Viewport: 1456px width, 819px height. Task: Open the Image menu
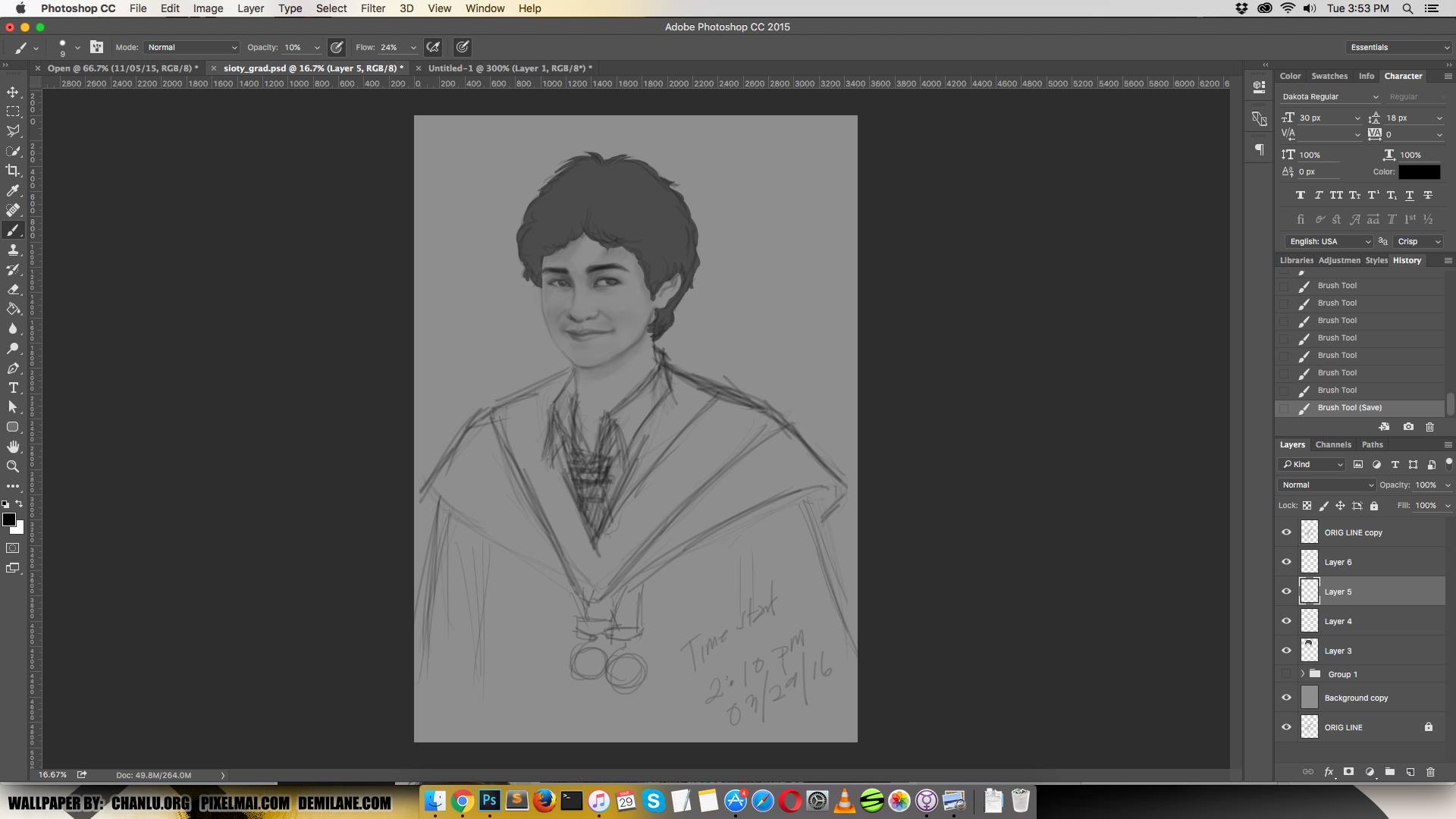coord(208,8)
